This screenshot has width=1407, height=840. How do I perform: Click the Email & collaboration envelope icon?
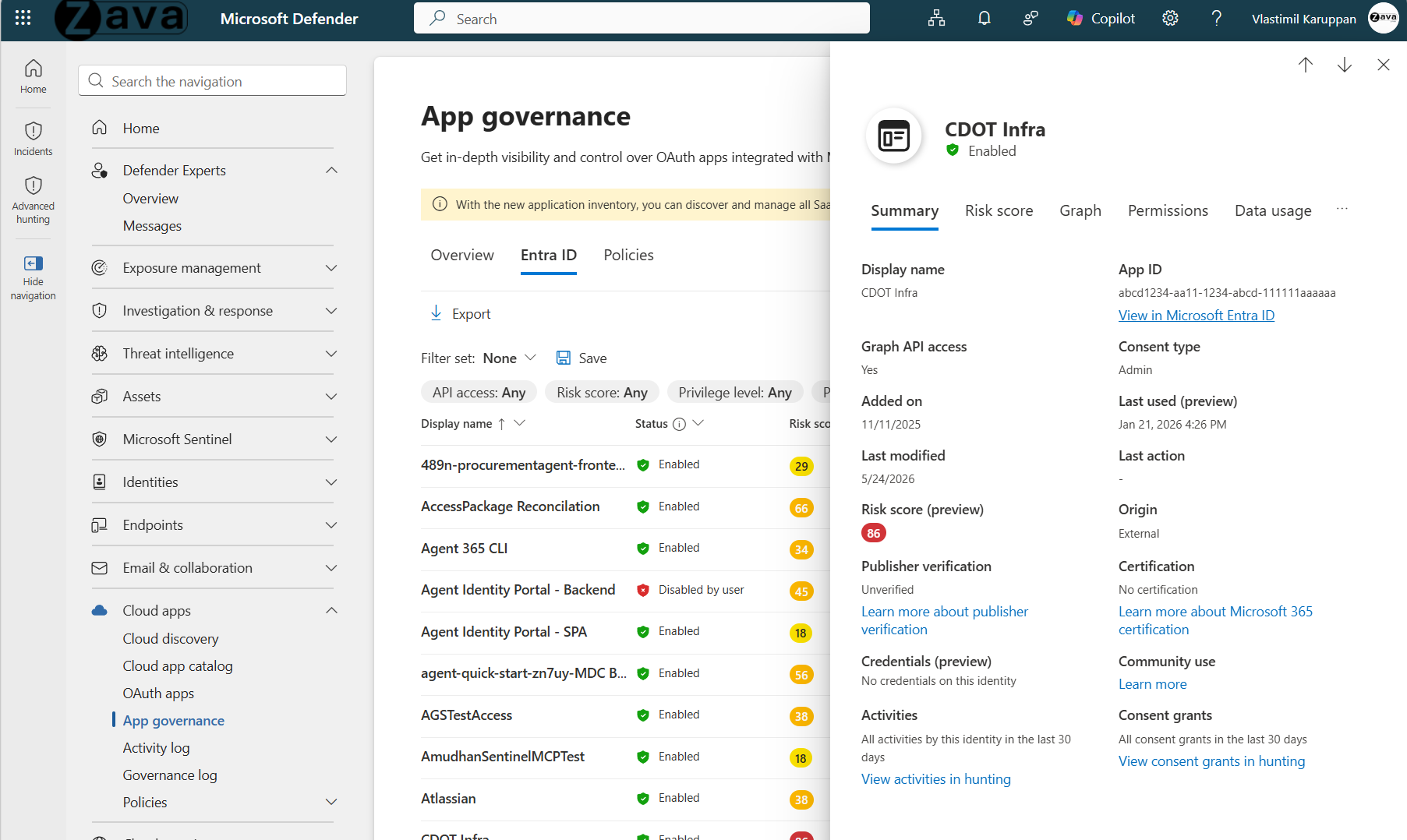point(100,568)
